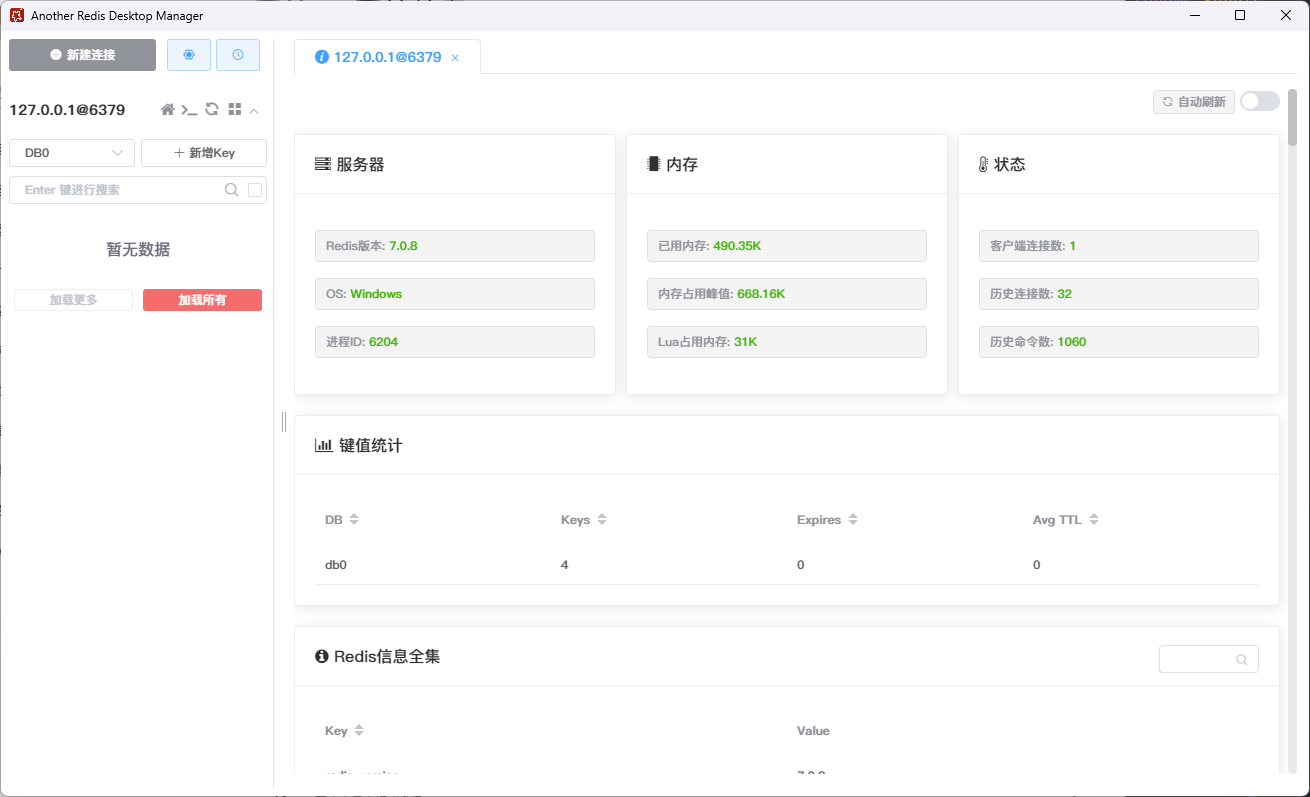1310x797 pixels.
Task: Open the command log clock button
Action: coord(238,55)
